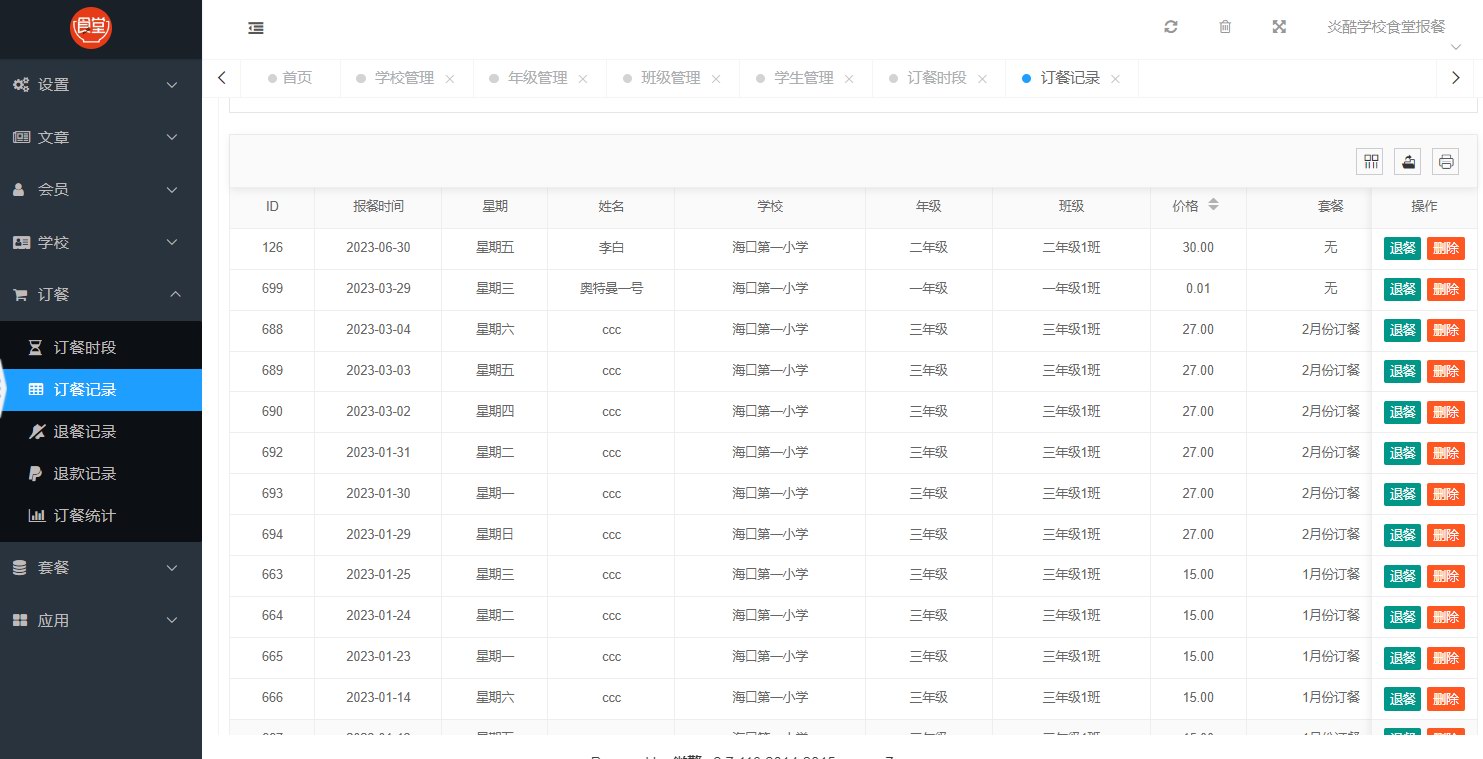The image size is (1483, 759).
Task: Collapse the 订餐 sidebar menu
Action: tap(101, 295)
